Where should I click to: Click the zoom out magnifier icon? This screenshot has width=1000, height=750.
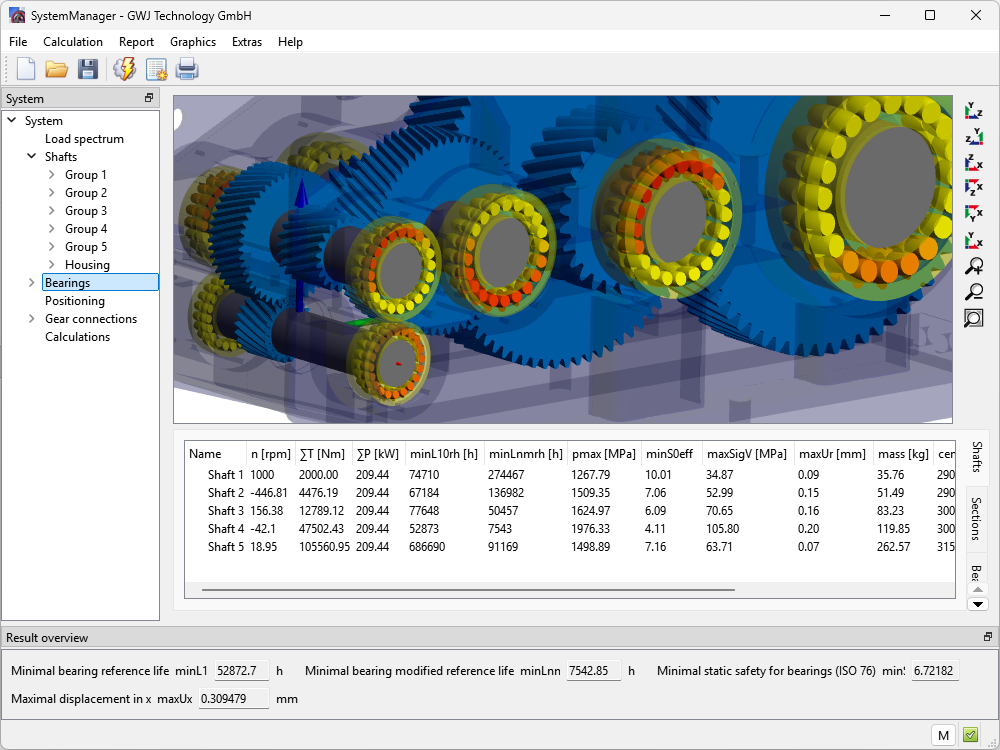coord(974,292)
